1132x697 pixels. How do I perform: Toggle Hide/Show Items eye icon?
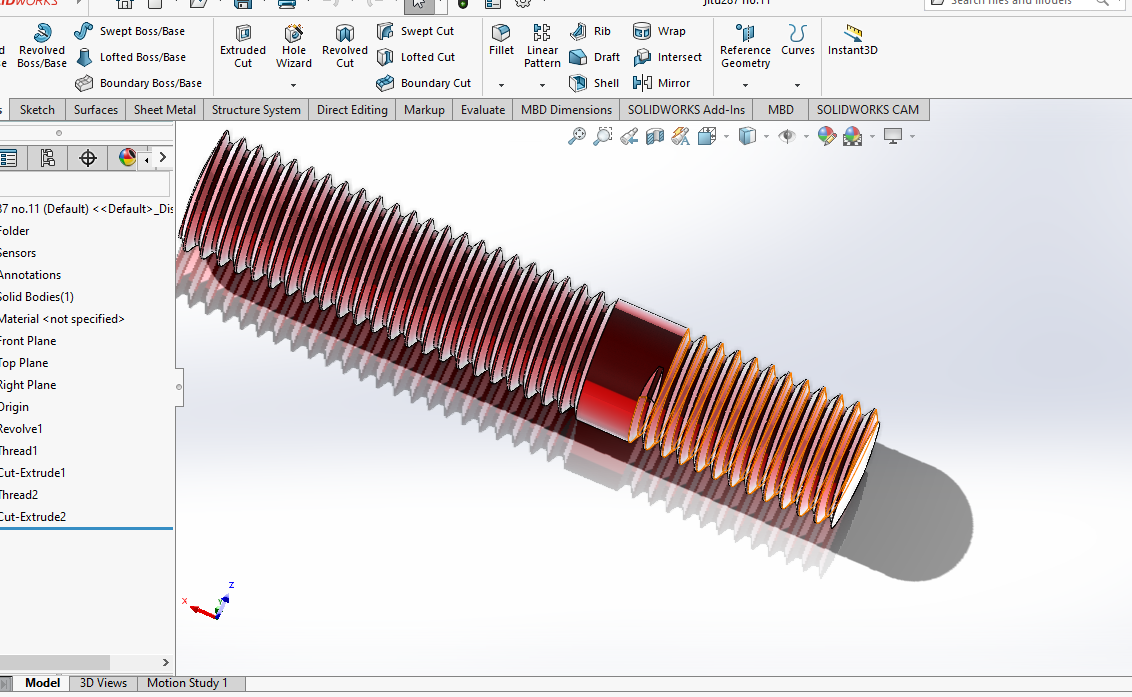[x=787, y=136]
